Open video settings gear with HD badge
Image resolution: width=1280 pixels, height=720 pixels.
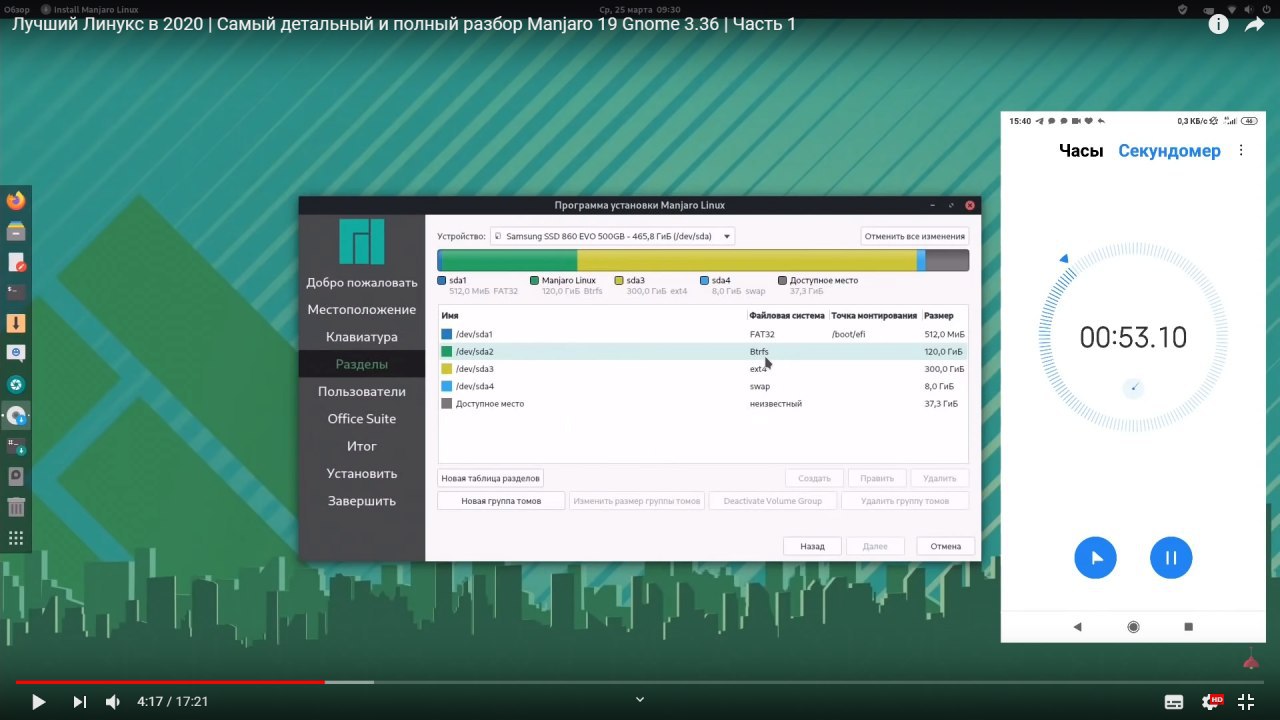tap(1211, 702)
